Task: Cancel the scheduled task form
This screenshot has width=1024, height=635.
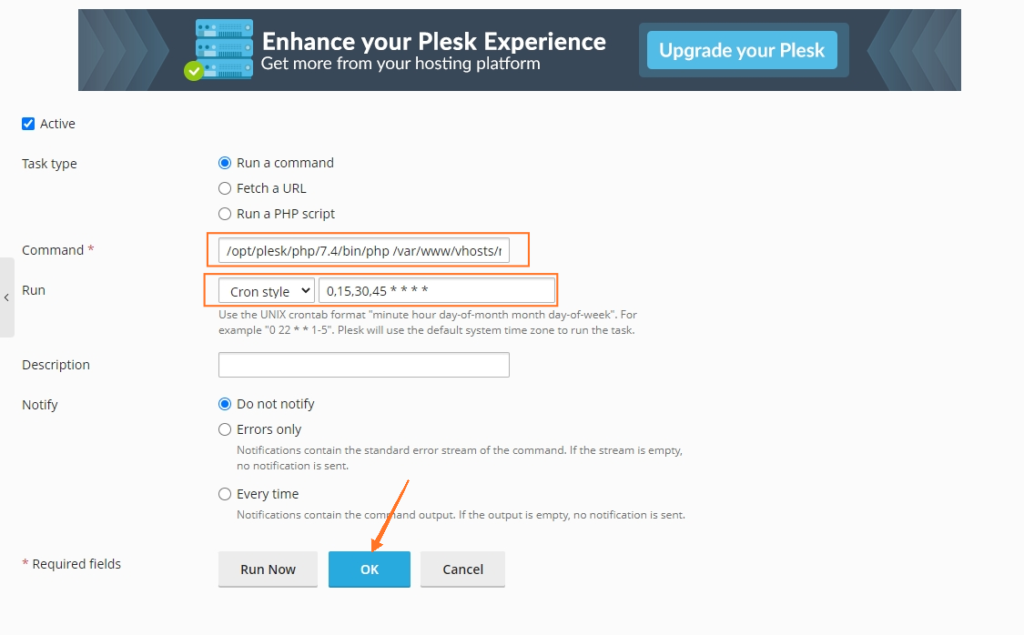Action: point(462,569)
